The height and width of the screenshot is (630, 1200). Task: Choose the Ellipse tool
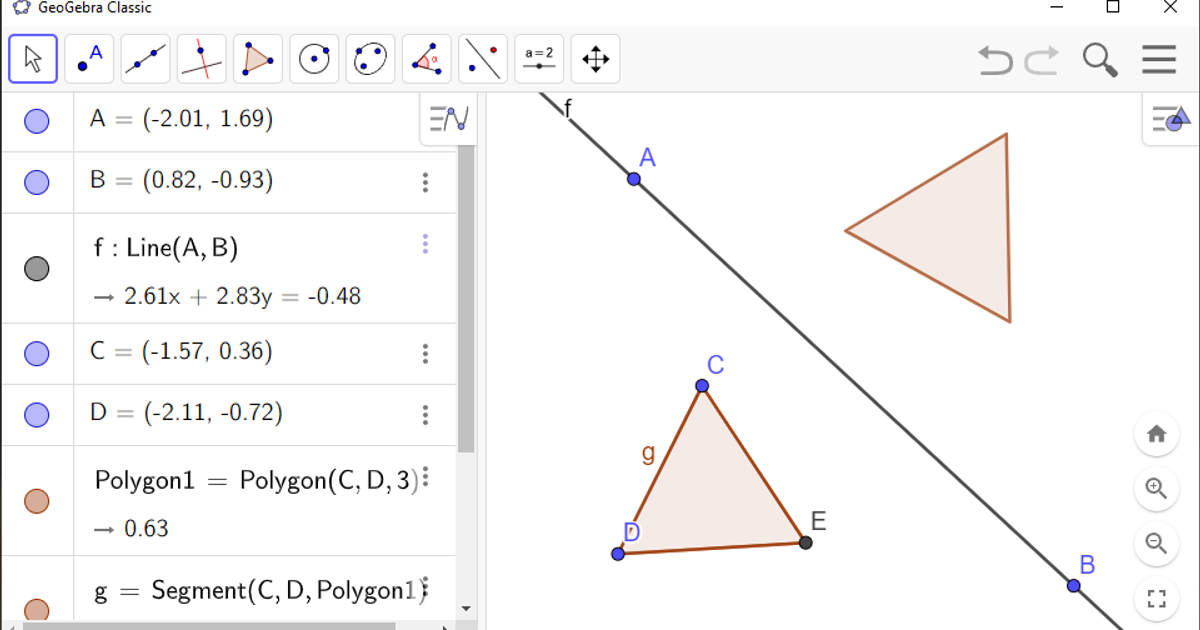pyautogui.click(x=370, y=59)
